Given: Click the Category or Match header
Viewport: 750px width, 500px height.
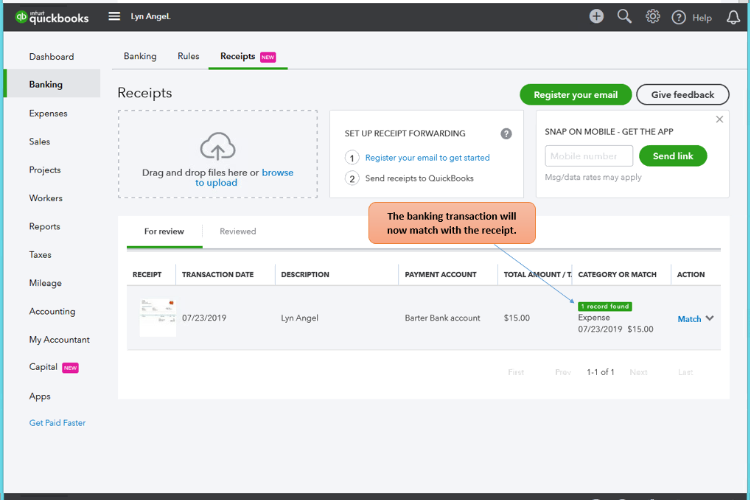Looking at the screenshot, I should pos(617,275).
